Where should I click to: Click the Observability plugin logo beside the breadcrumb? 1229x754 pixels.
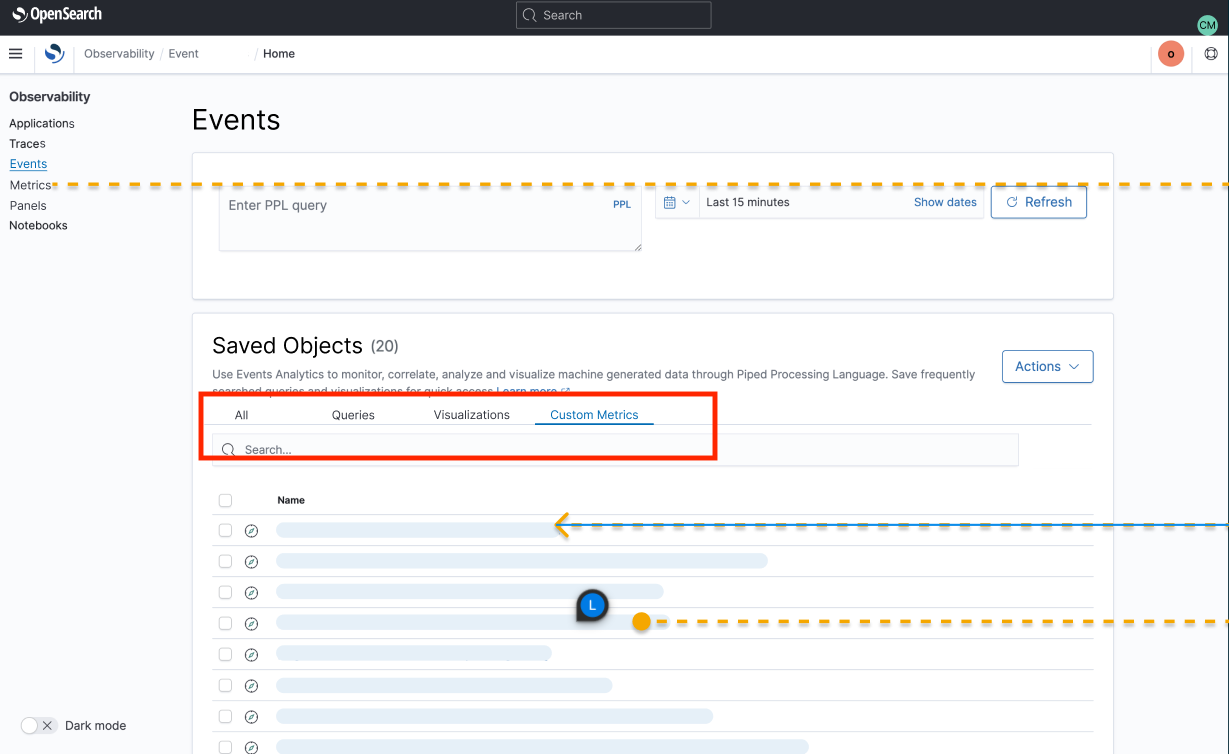[x=54, y=53]
